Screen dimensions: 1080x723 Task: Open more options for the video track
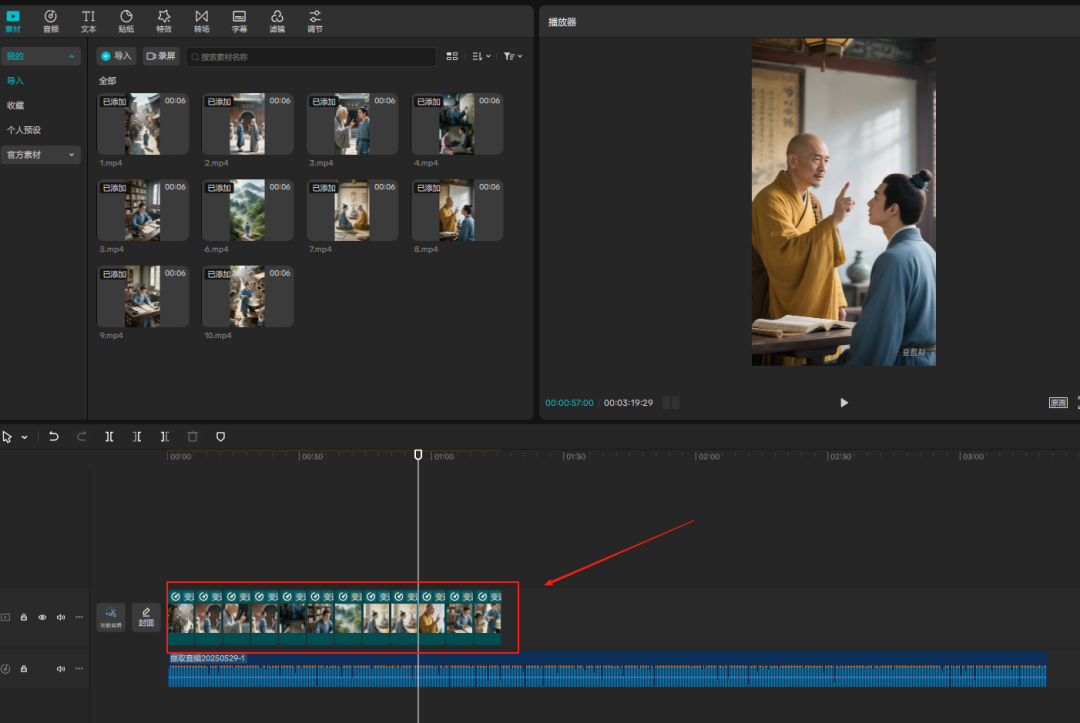click(x=79, y=617)
